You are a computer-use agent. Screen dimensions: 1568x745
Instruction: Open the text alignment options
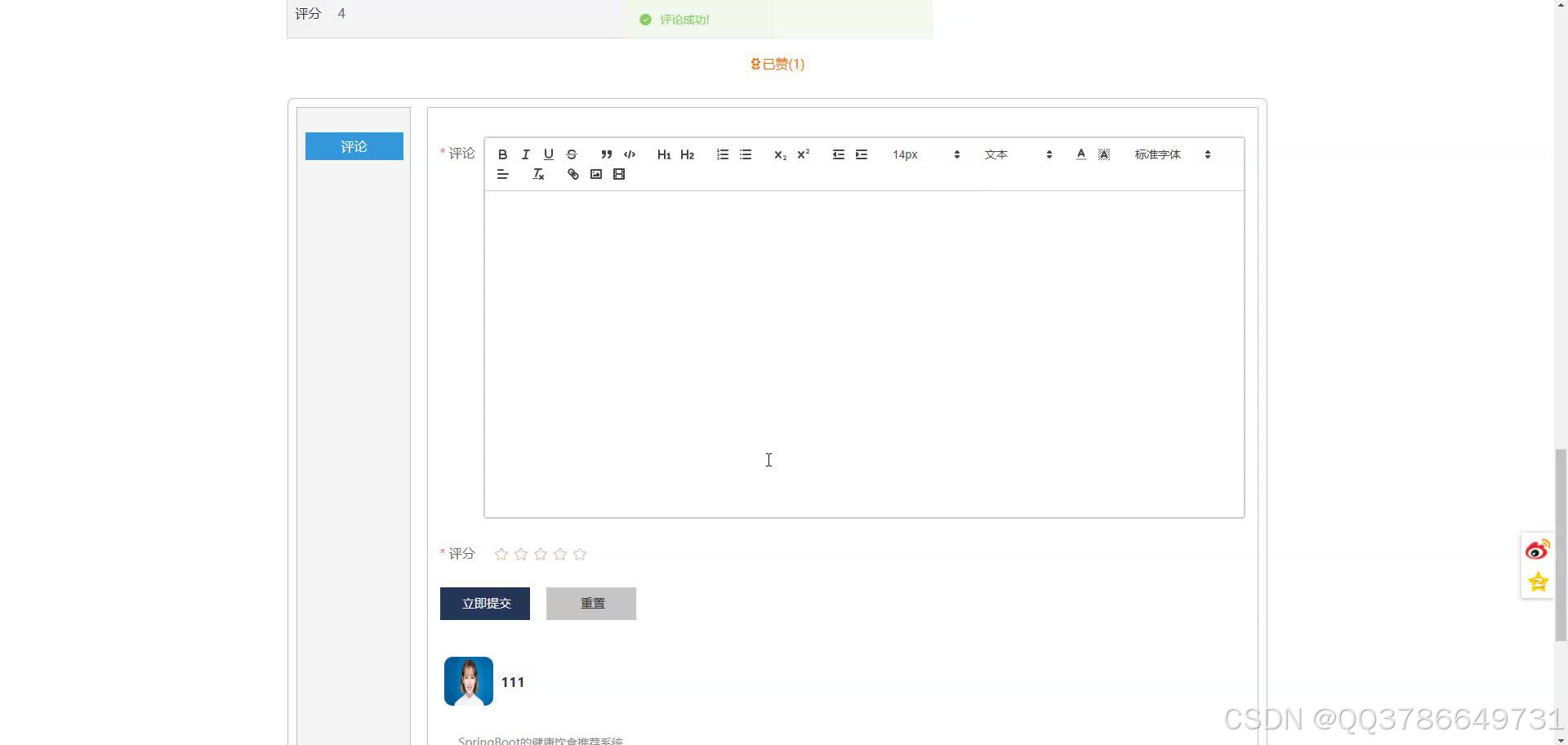pos(503,174)
